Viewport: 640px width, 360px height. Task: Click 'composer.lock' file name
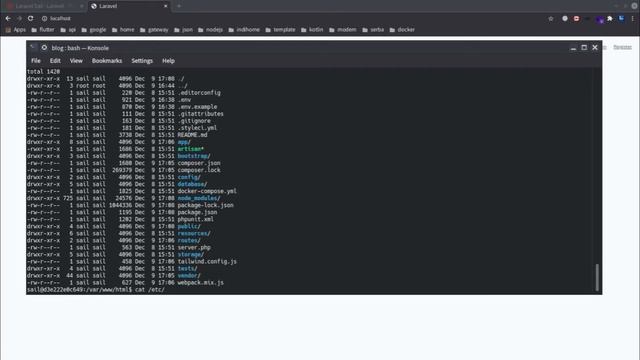pos(199,170)
